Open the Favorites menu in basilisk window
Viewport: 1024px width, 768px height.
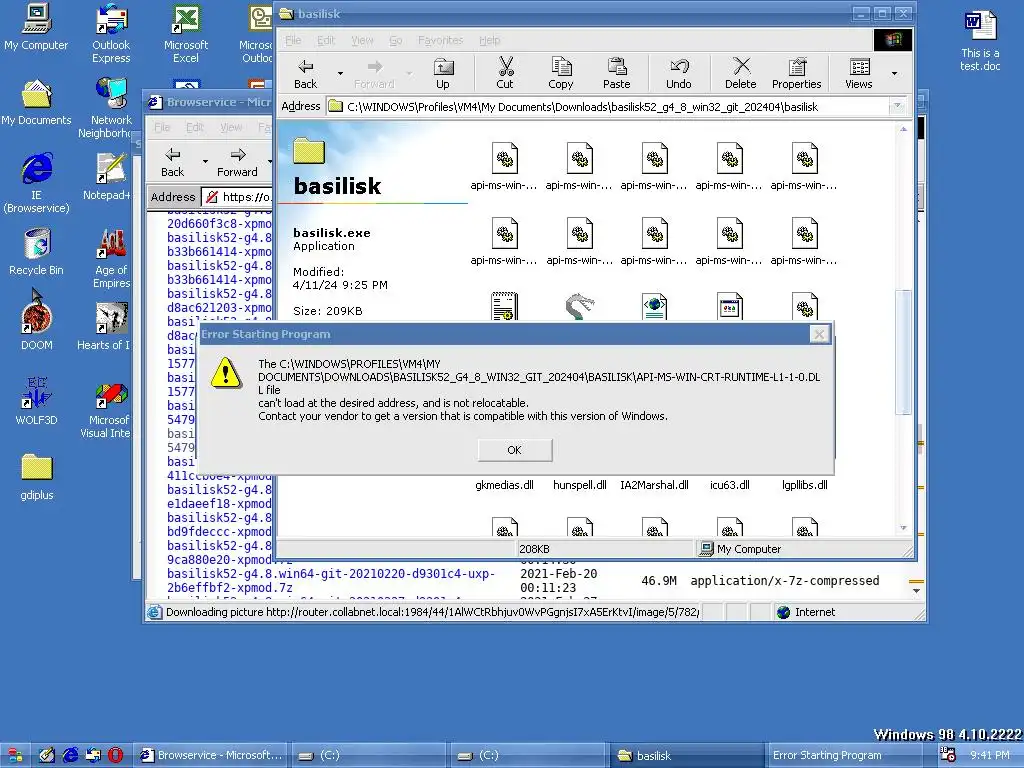[440, 40]
